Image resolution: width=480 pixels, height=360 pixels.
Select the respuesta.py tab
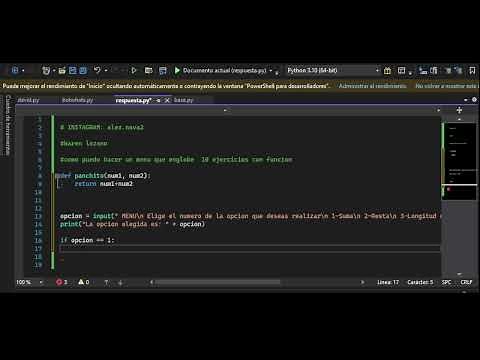(133, 100)
